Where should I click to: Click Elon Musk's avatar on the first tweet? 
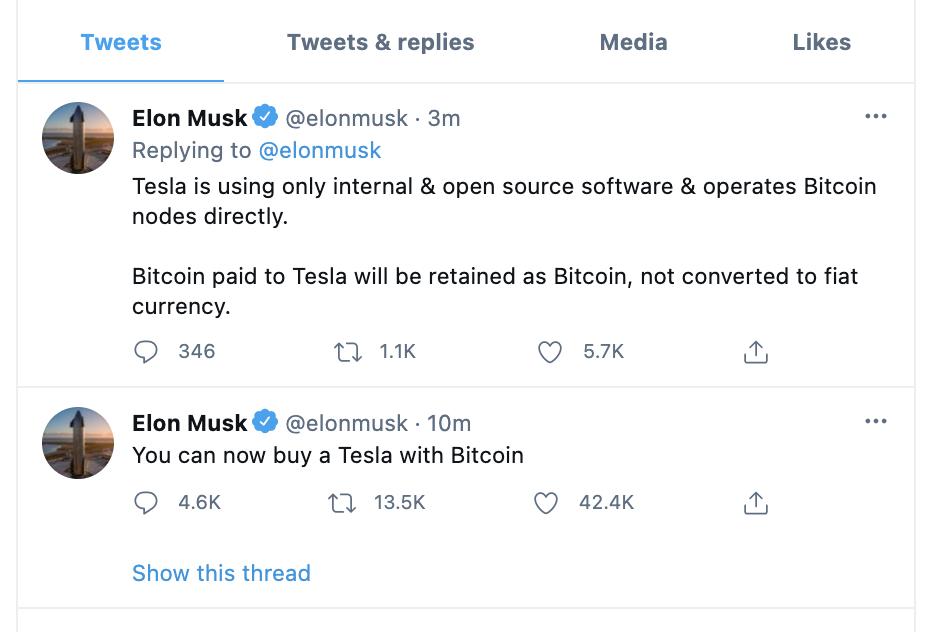tap(78, 138)
